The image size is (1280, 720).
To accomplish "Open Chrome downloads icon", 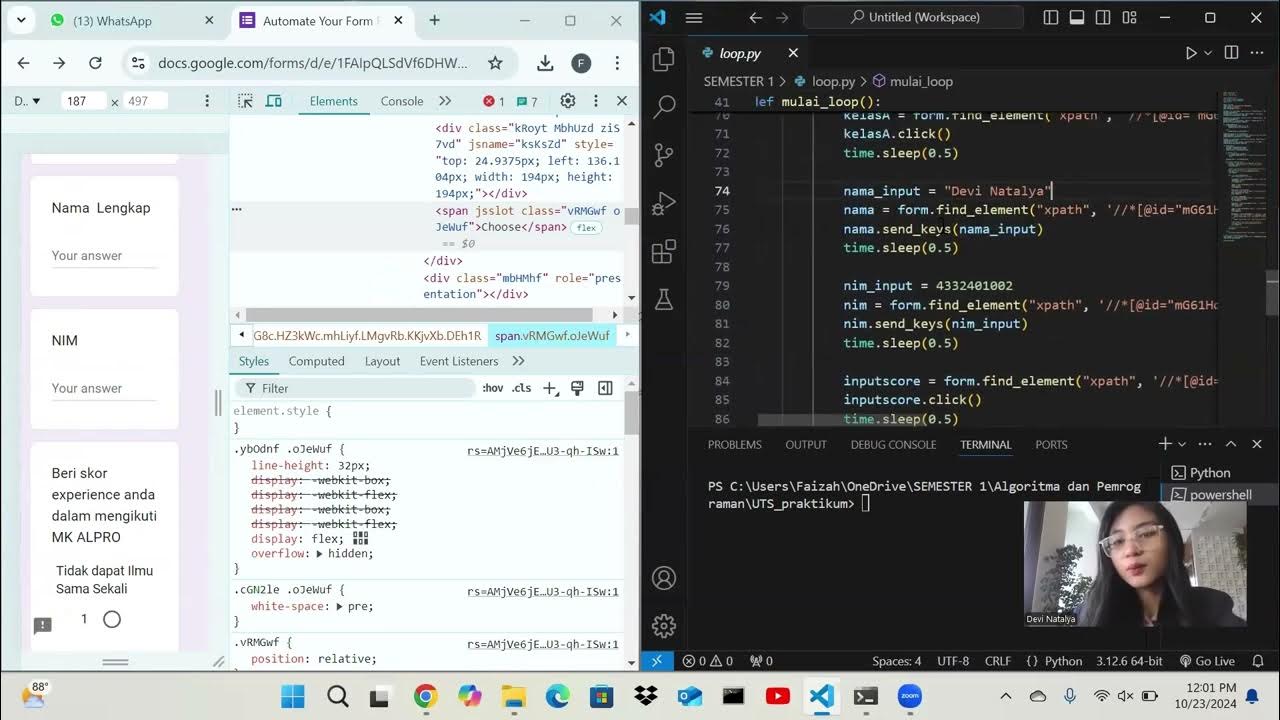I will [x=545, y=63].
